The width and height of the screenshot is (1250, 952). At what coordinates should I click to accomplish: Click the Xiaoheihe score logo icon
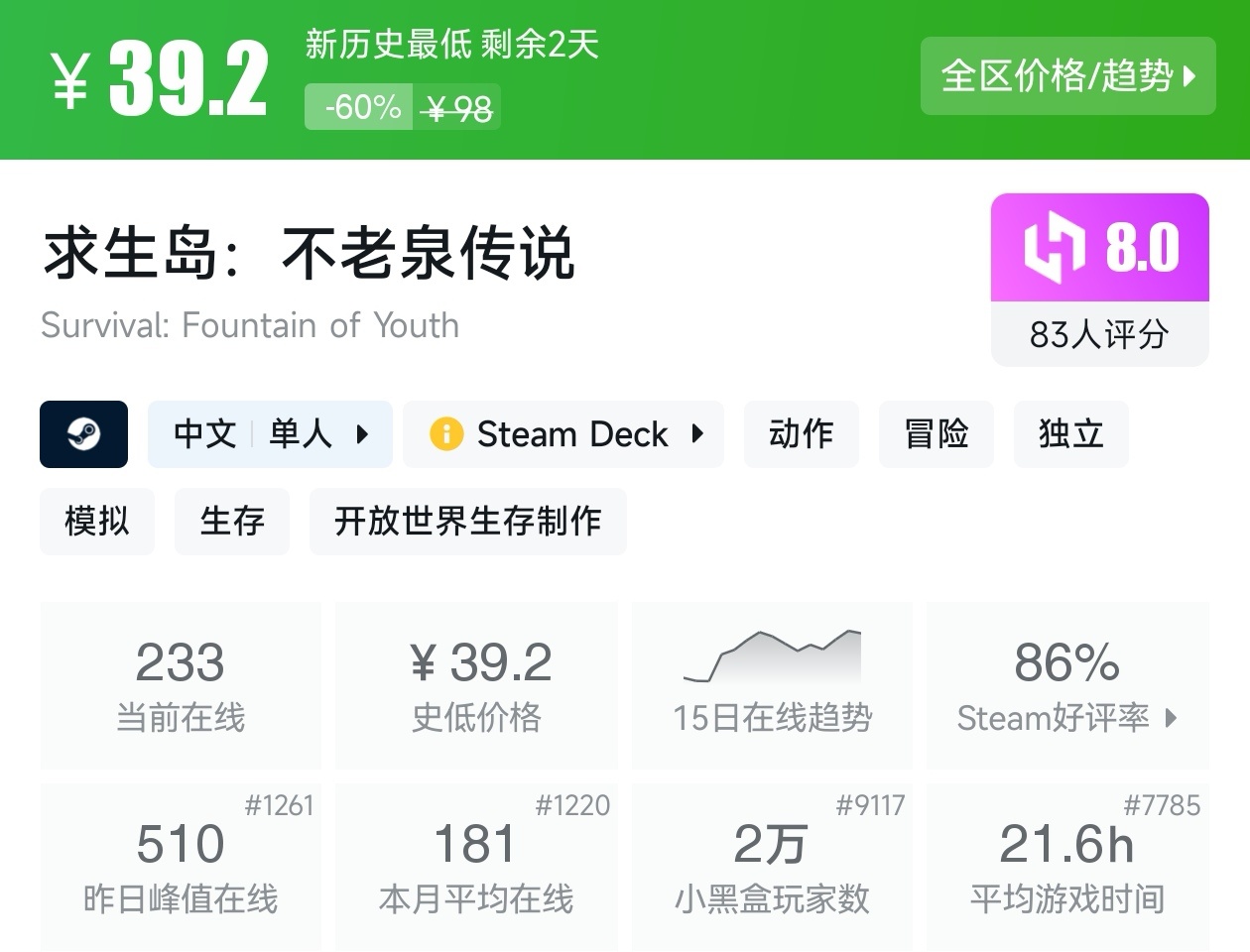[x=1054, y=248]
